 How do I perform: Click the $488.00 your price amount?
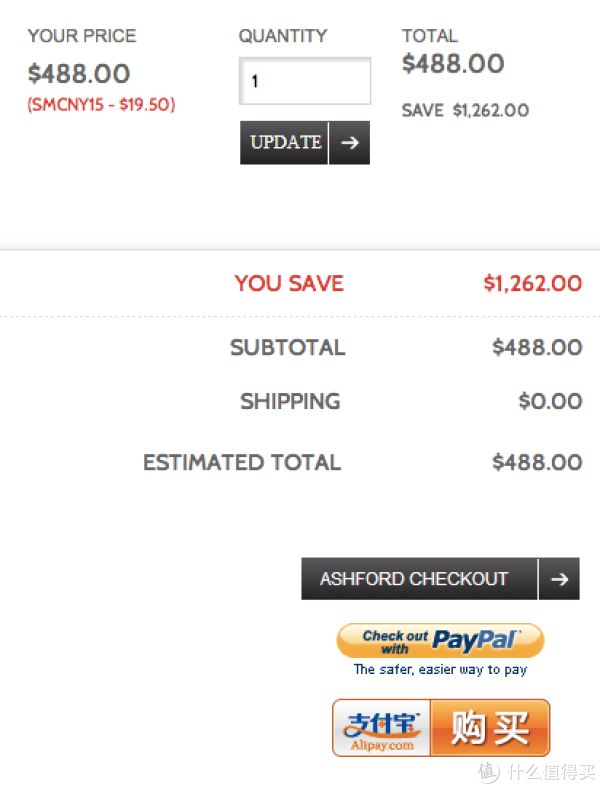[x=79, y=73]
